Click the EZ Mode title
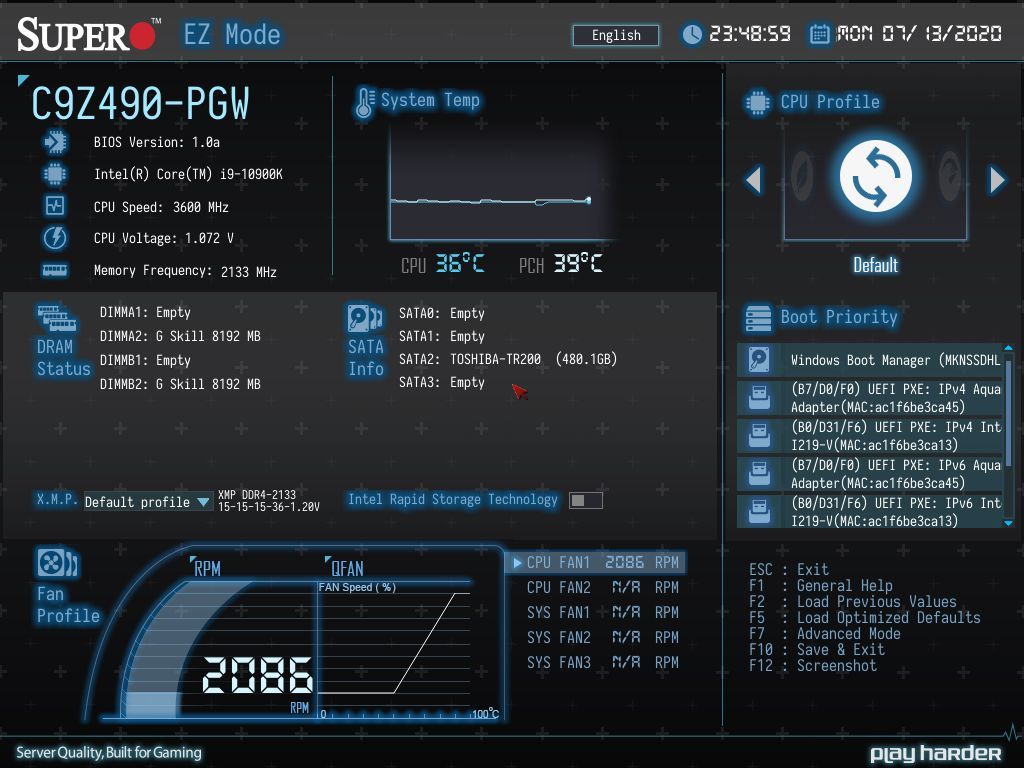This screenshot has width=1024, height=768. pyautogui.click(x=232, y=35)
